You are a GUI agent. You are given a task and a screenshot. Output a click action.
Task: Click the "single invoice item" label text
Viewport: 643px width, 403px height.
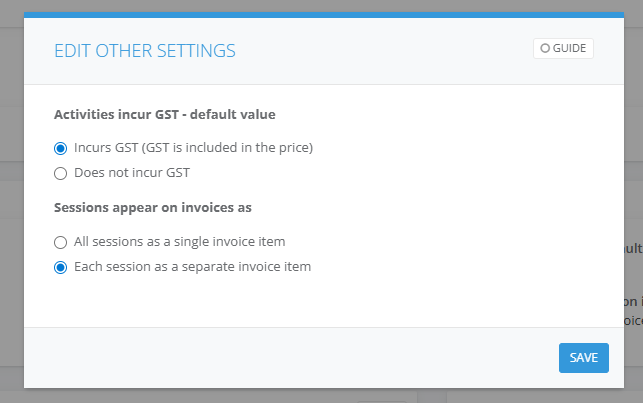[x=230, y=241]
